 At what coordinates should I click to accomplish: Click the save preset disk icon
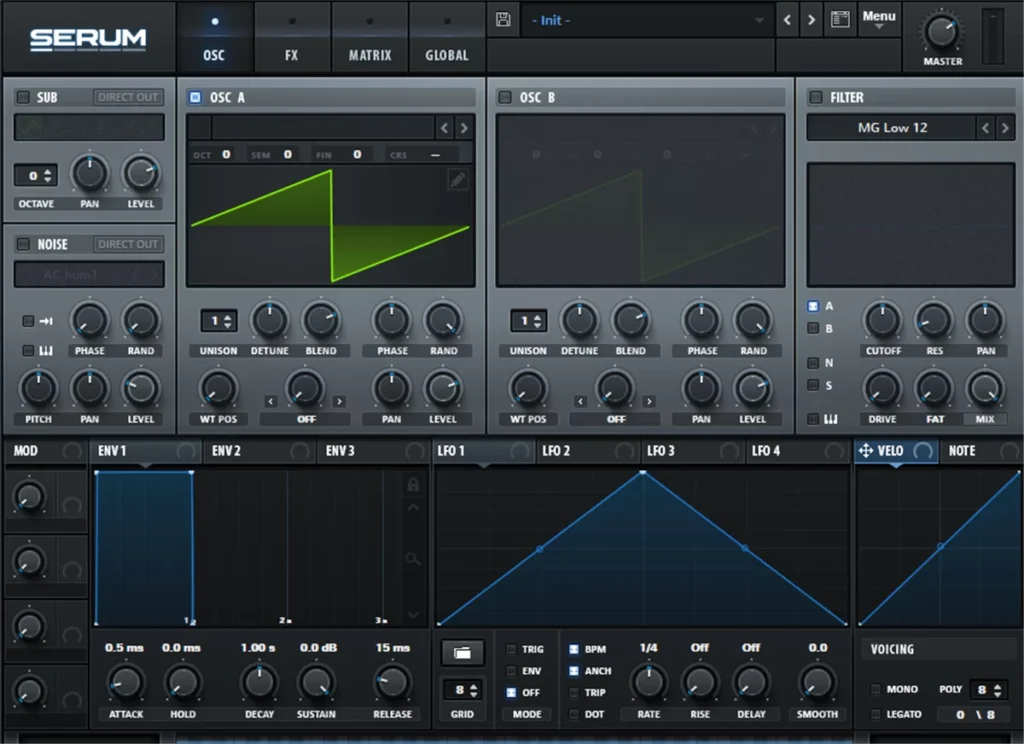coord(503,19)
